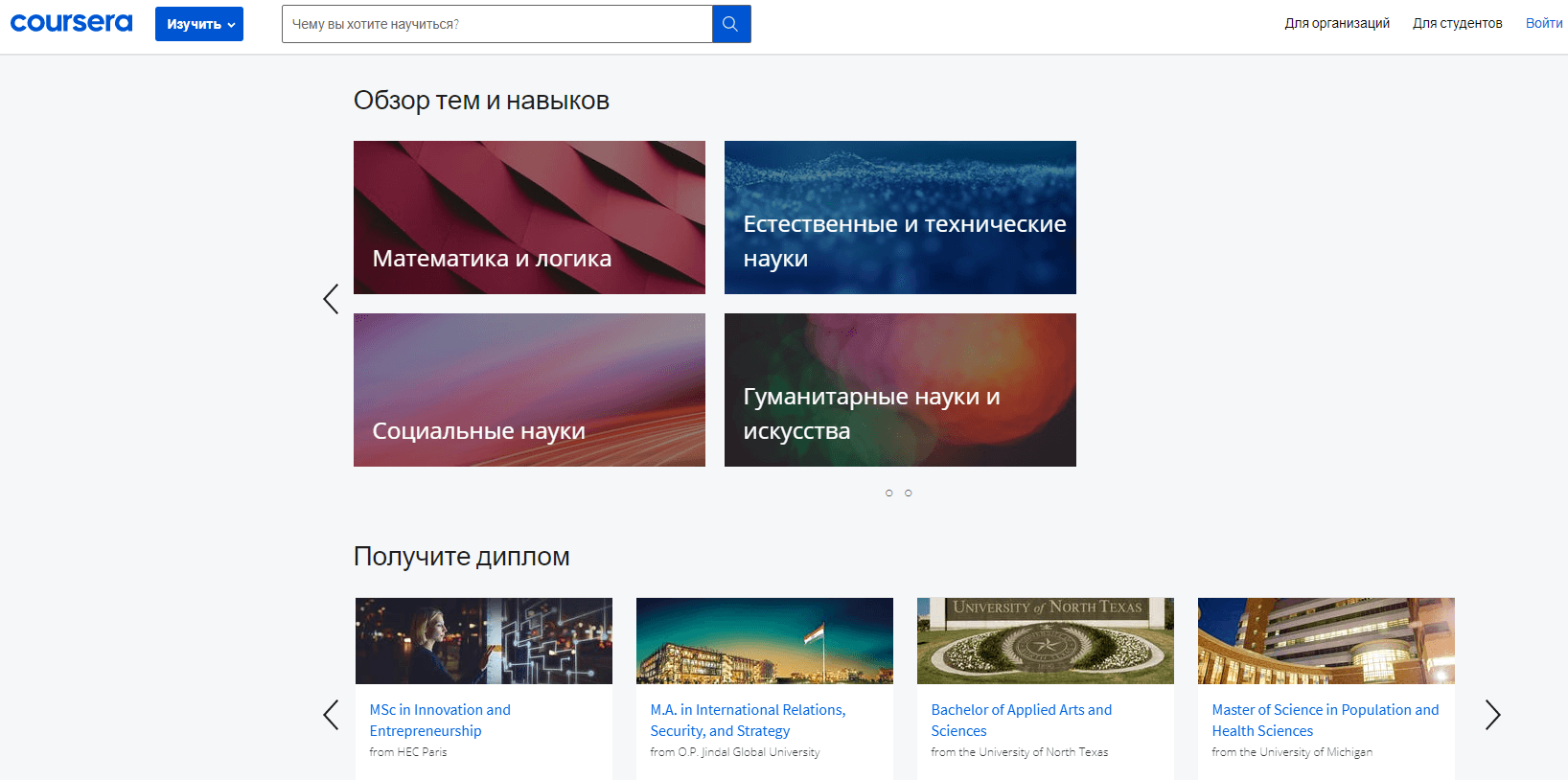Focus the Чему вы хотите научиться search field
The width and height of the screenshot is (1568, 780).
click(497, 24)
